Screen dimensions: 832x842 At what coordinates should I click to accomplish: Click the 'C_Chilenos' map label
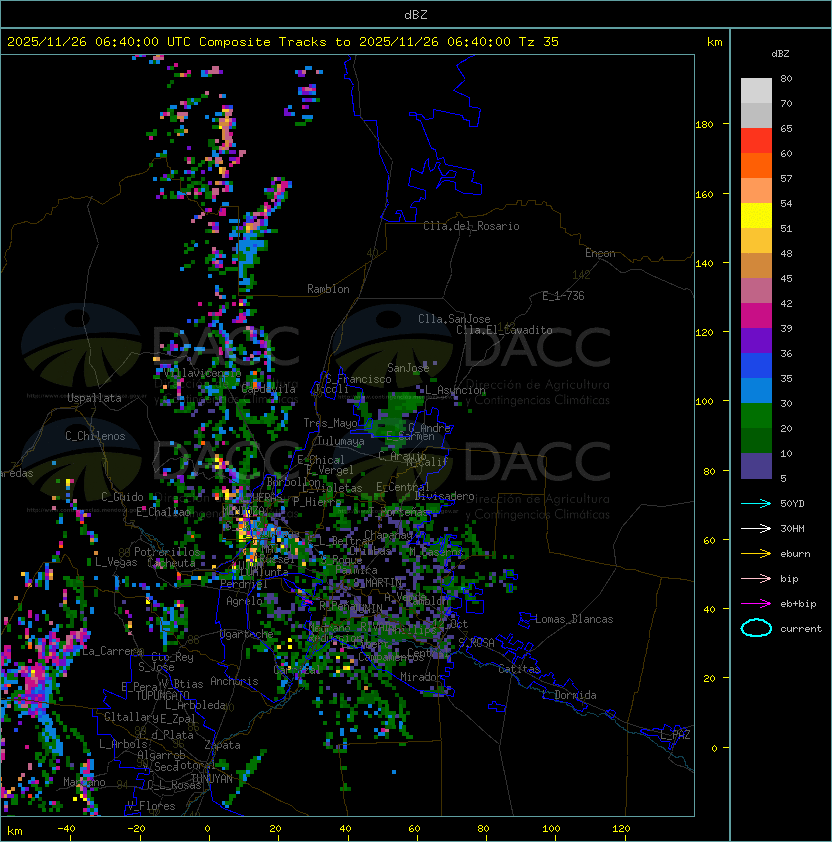pyautogui.click(x=95, y=436)
